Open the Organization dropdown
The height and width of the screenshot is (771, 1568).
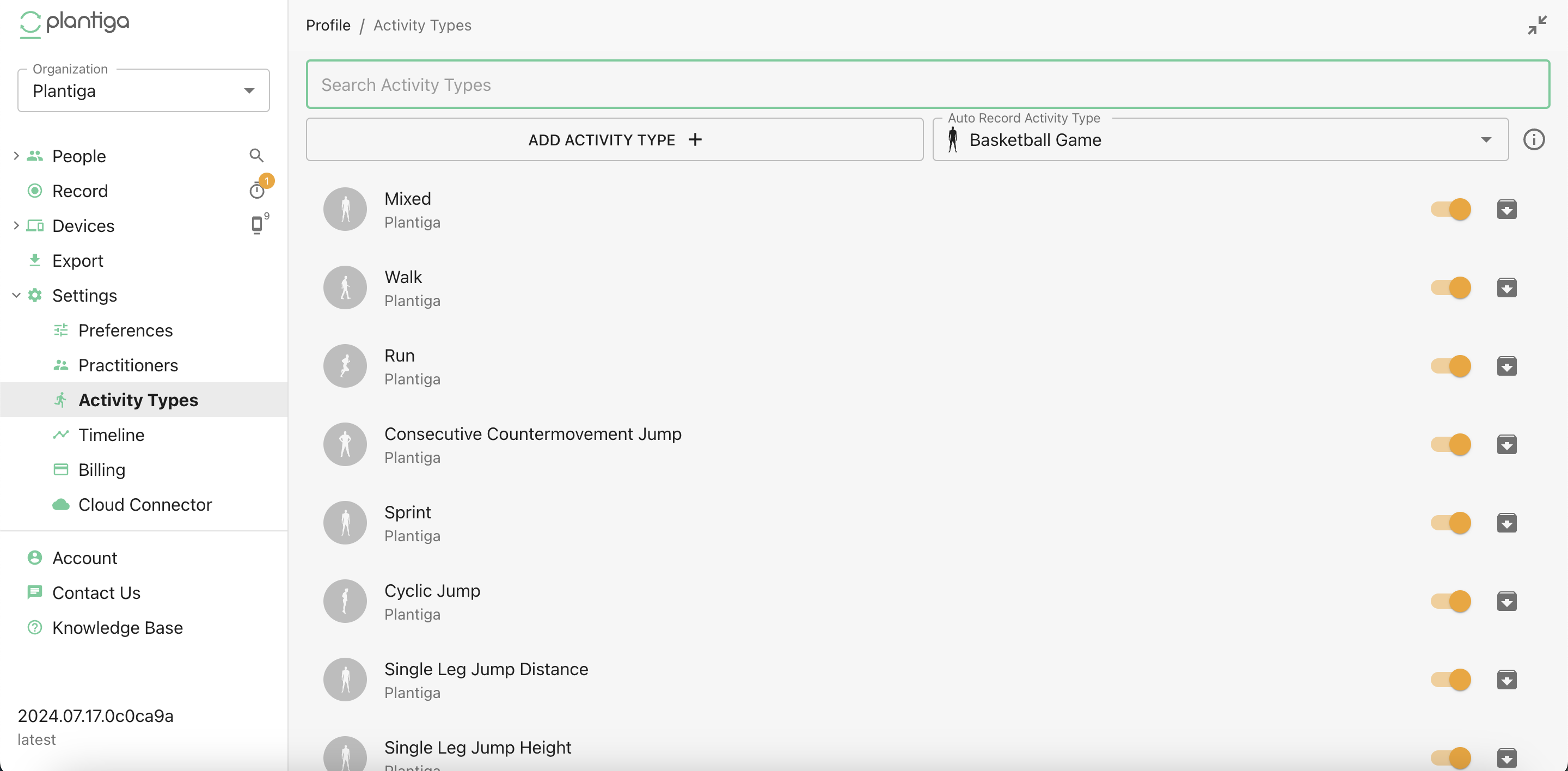[144, 91]
